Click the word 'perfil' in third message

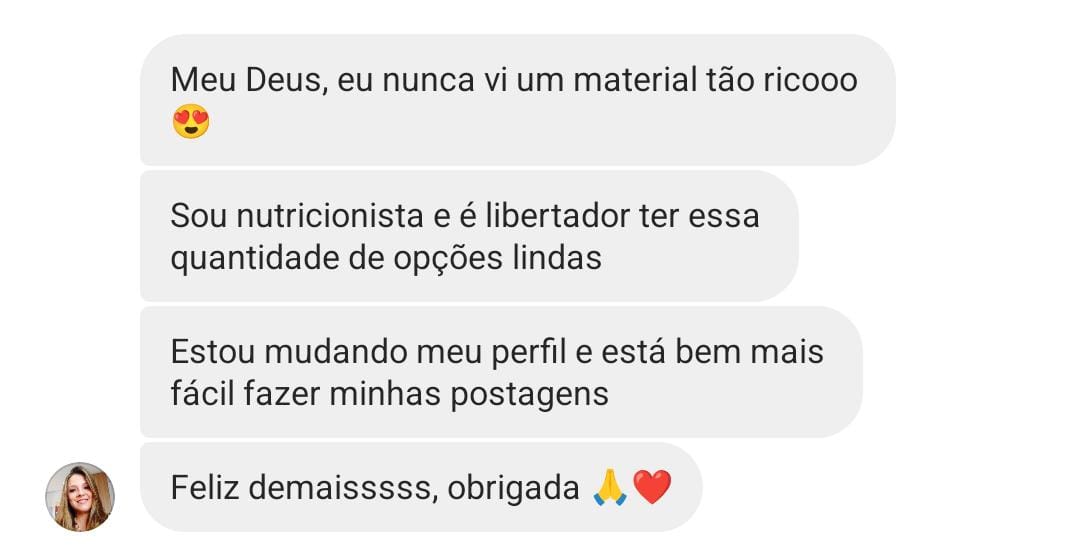[528, 352]
